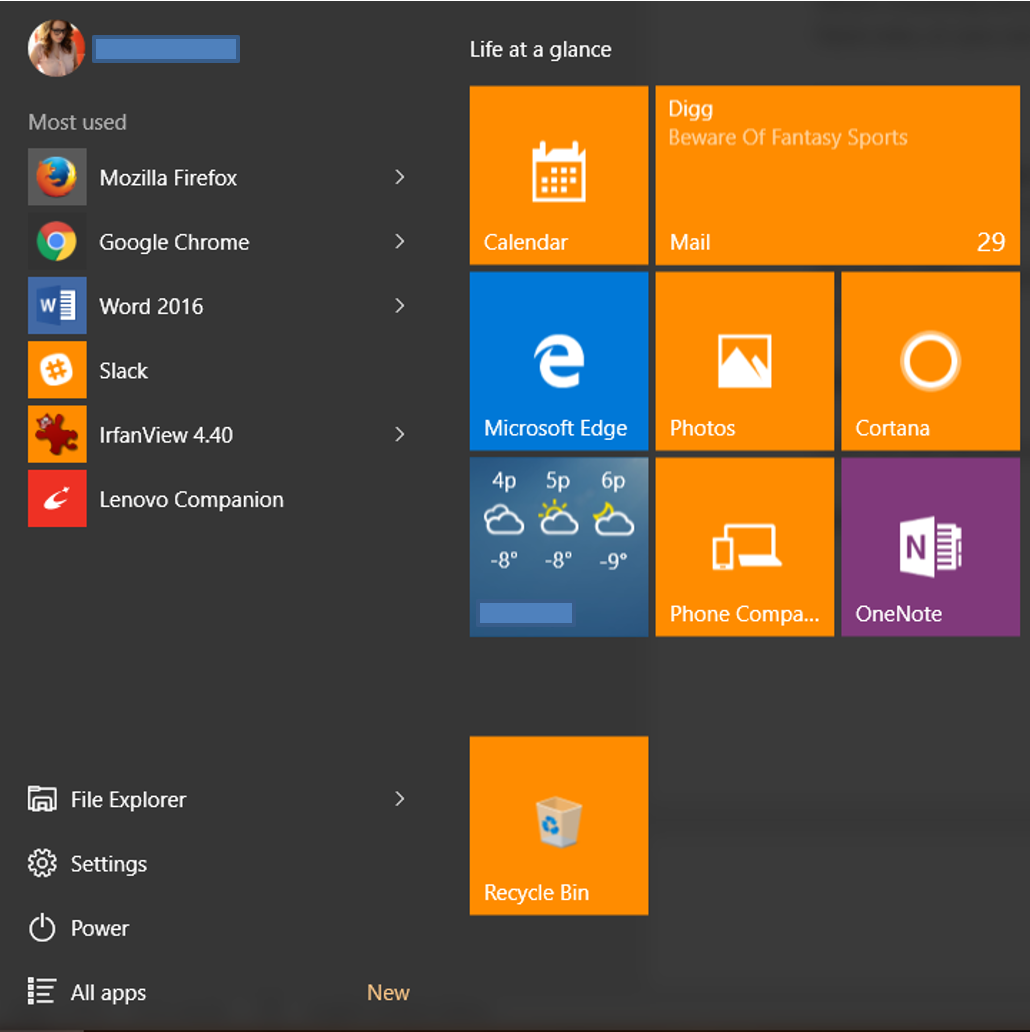Open IrfanView 4.40
This screenshot has width=1030, height=1032.
166,435
